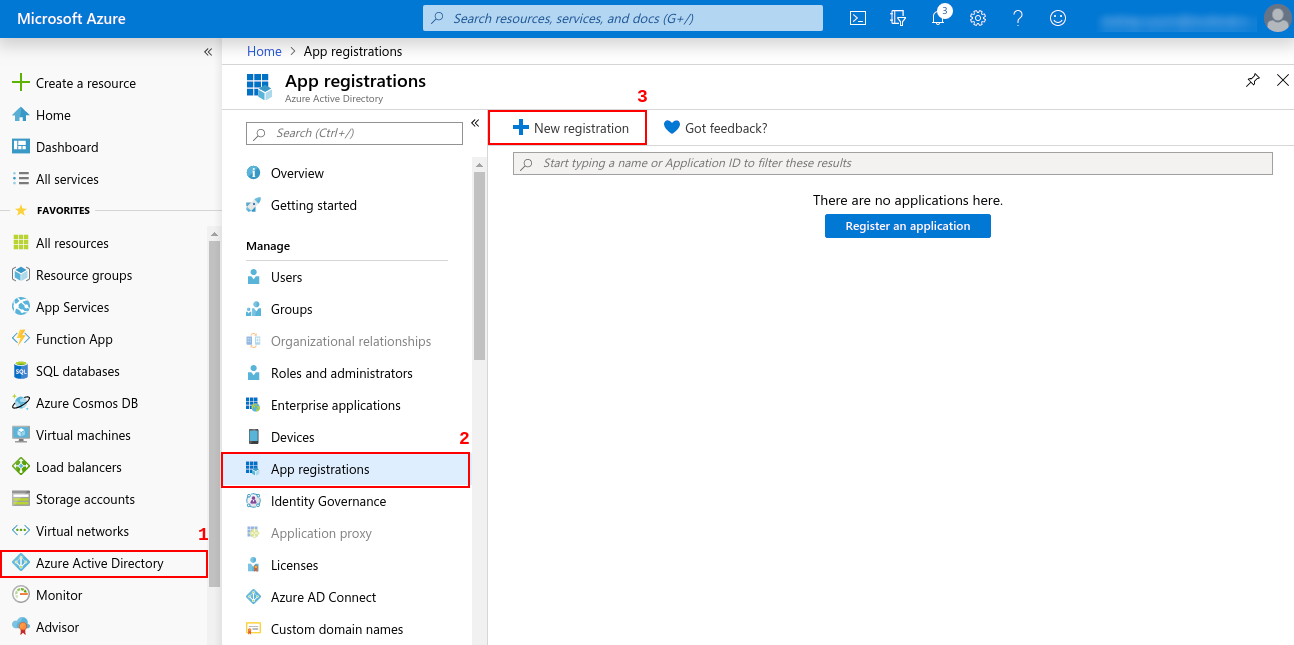Click the global search resources box
The width and height of the screenshot is (1294, 645).
(x=623, y=18)
